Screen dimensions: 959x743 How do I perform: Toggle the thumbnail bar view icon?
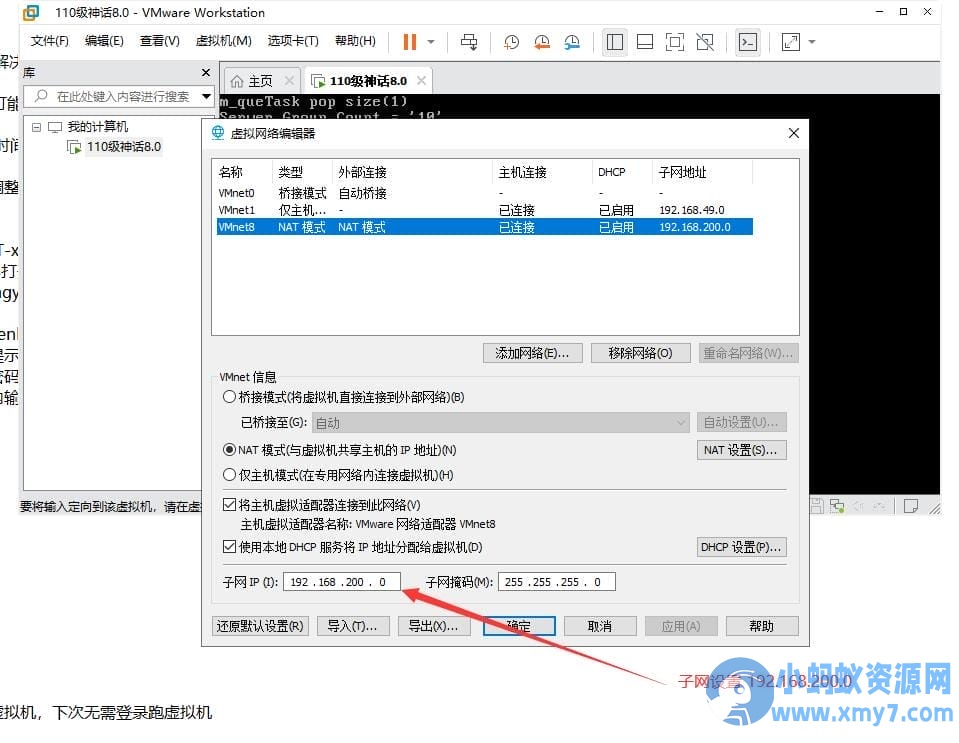[x=645, y=42]
